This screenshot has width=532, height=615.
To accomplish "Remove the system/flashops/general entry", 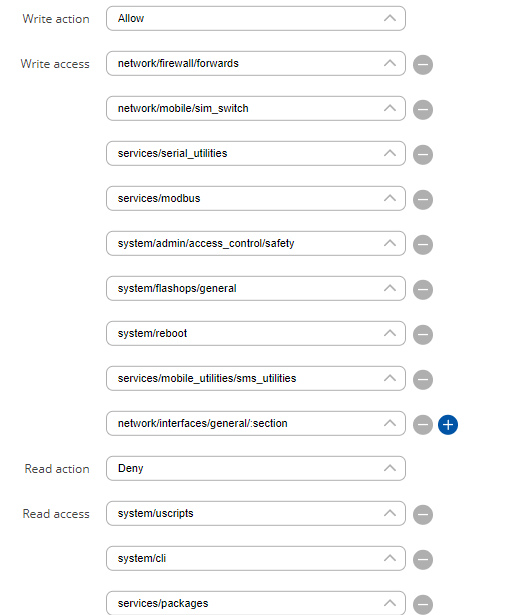I will (423, 289).
